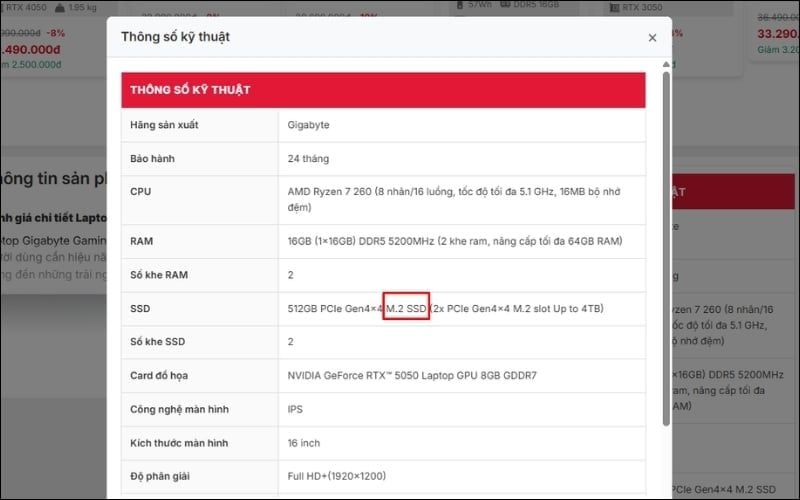Viewport: 800px width, 500px height.
Task: Close the Thông số kỹ thuật dialog
Action: tap(652, 38)
